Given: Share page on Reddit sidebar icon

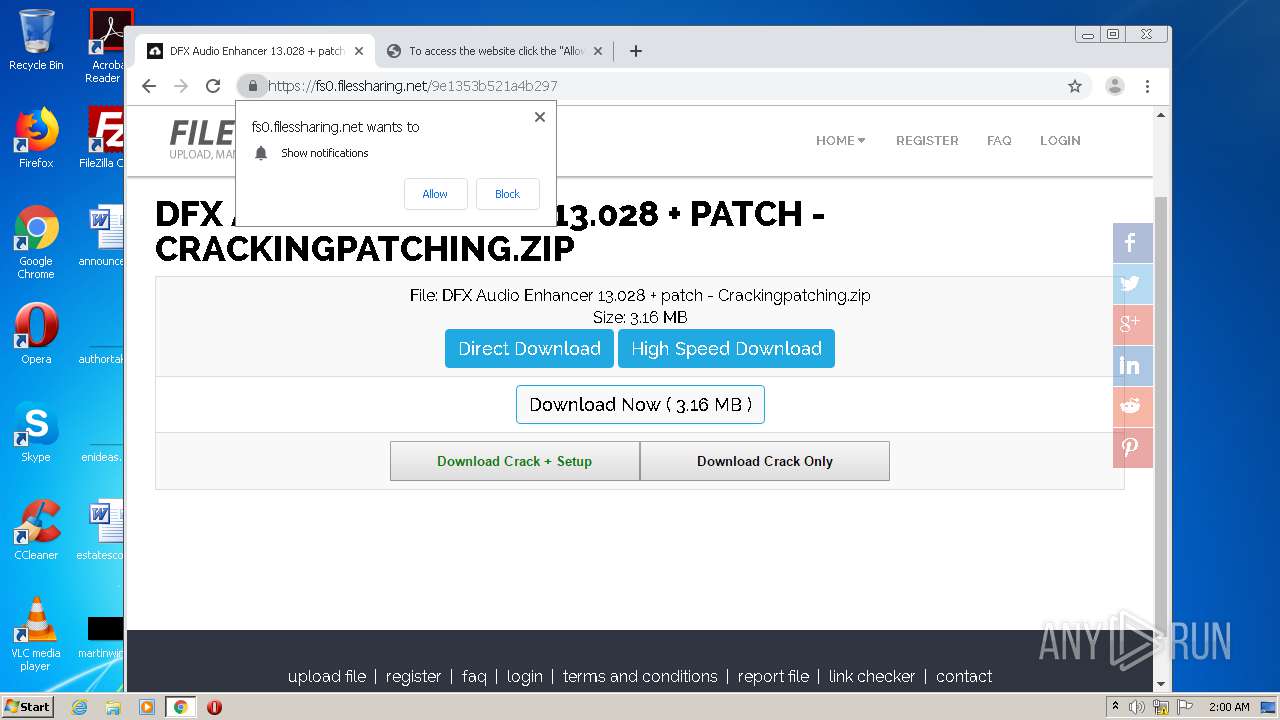Looking at the screenshot, I should click(1132, 407).
